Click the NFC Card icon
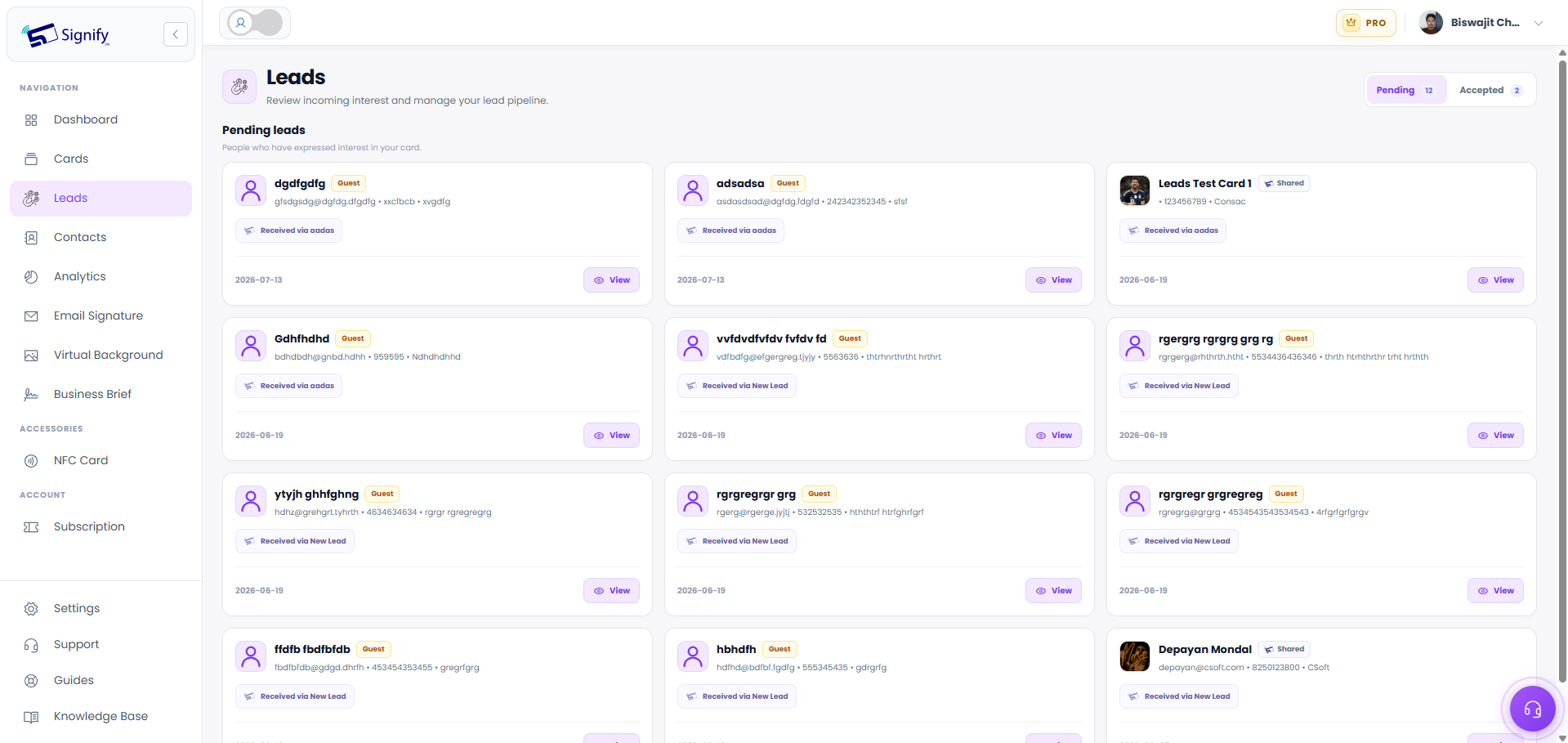Screen dimensions: 1568x743 [x=31, y=461]
